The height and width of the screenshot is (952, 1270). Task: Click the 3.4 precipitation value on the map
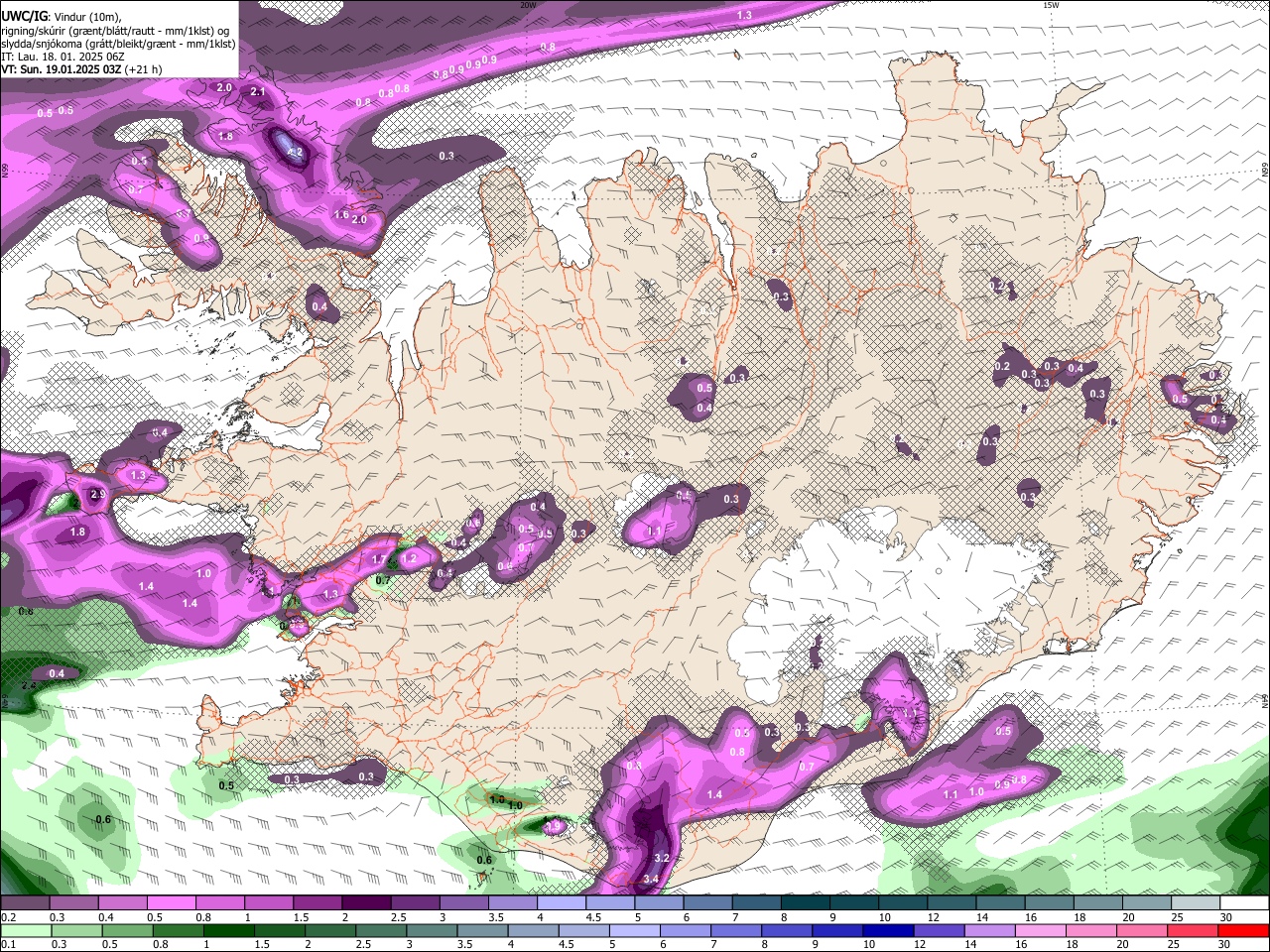coord(651,880)
